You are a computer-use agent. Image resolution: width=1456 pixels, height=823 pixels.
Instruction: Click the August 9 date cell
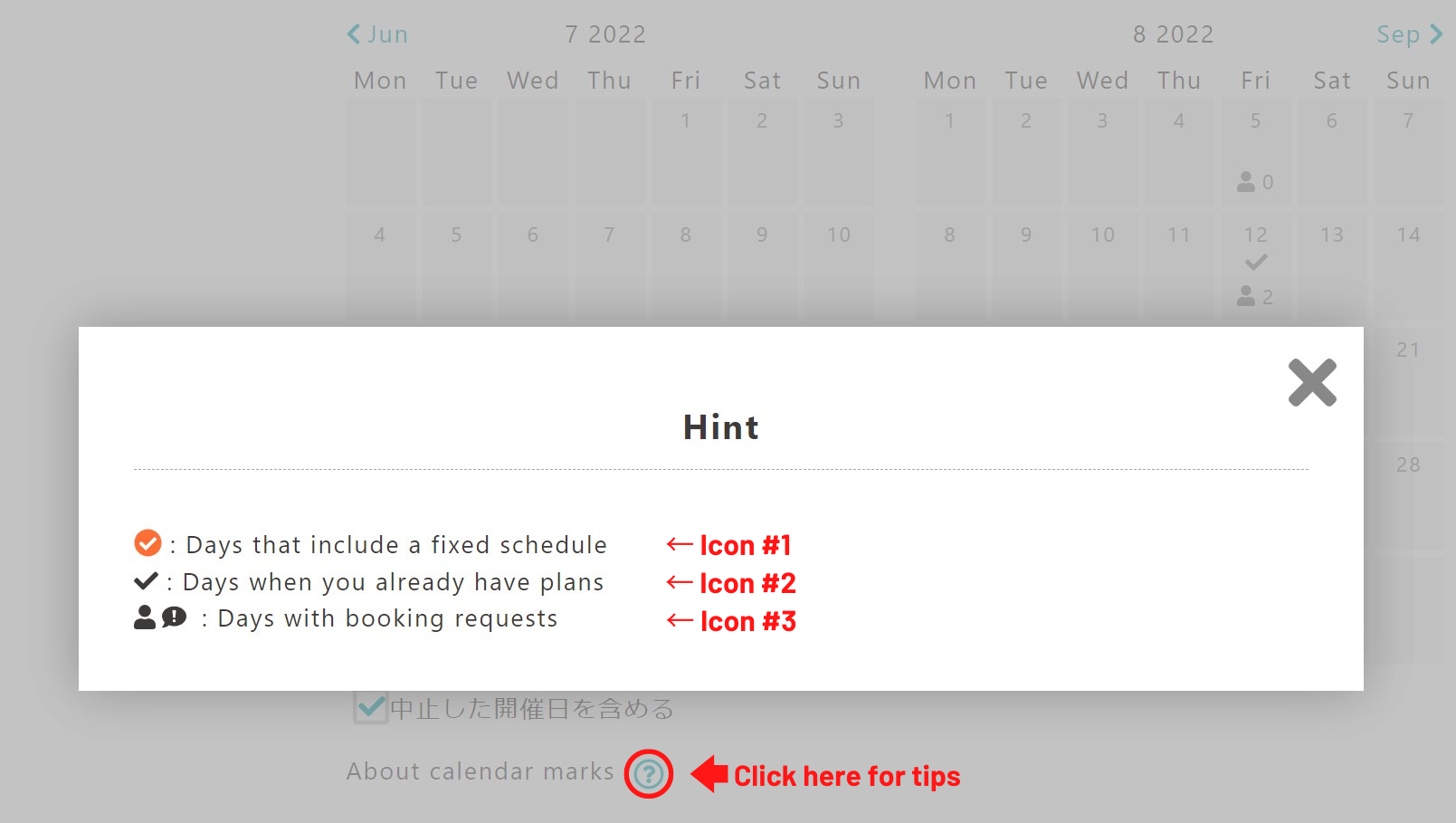pyautogui.click(x=1025, y=264)
